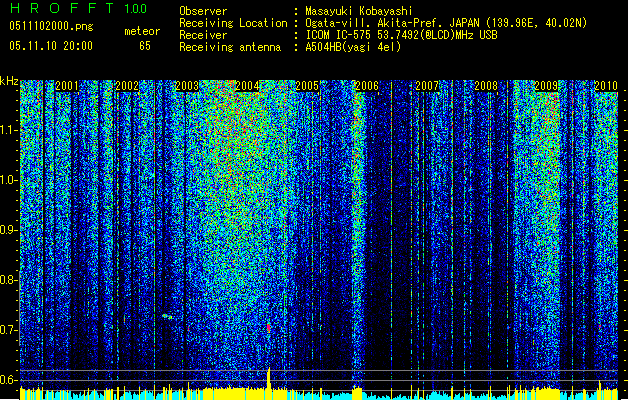The height and width of the screenshot is (400, 629).
Task: Click the Receiver label
Action: coord(203,35)
